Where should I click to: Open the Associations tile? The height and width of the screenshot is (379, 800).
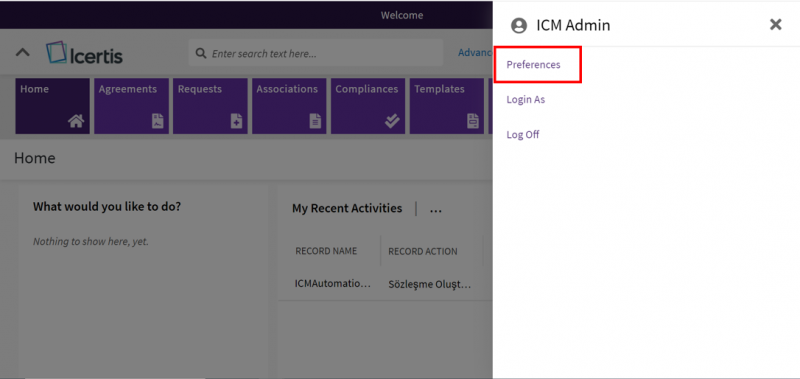pyautogui.click(x=289, y=106)
